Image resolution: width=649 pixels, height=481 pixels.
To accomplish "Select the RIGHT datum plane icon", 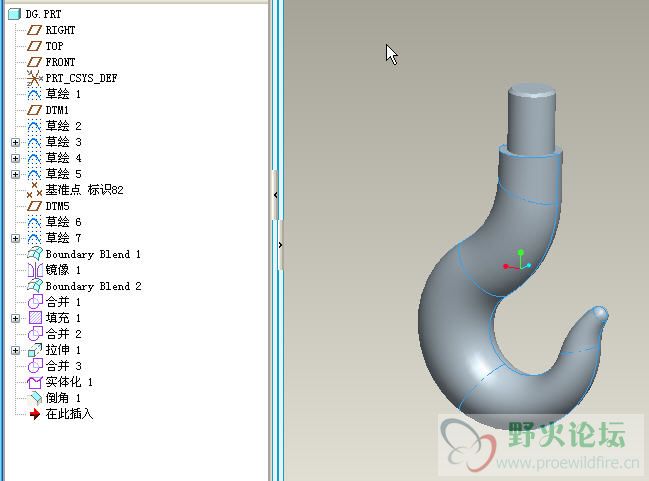I will [x=34, y=30].
